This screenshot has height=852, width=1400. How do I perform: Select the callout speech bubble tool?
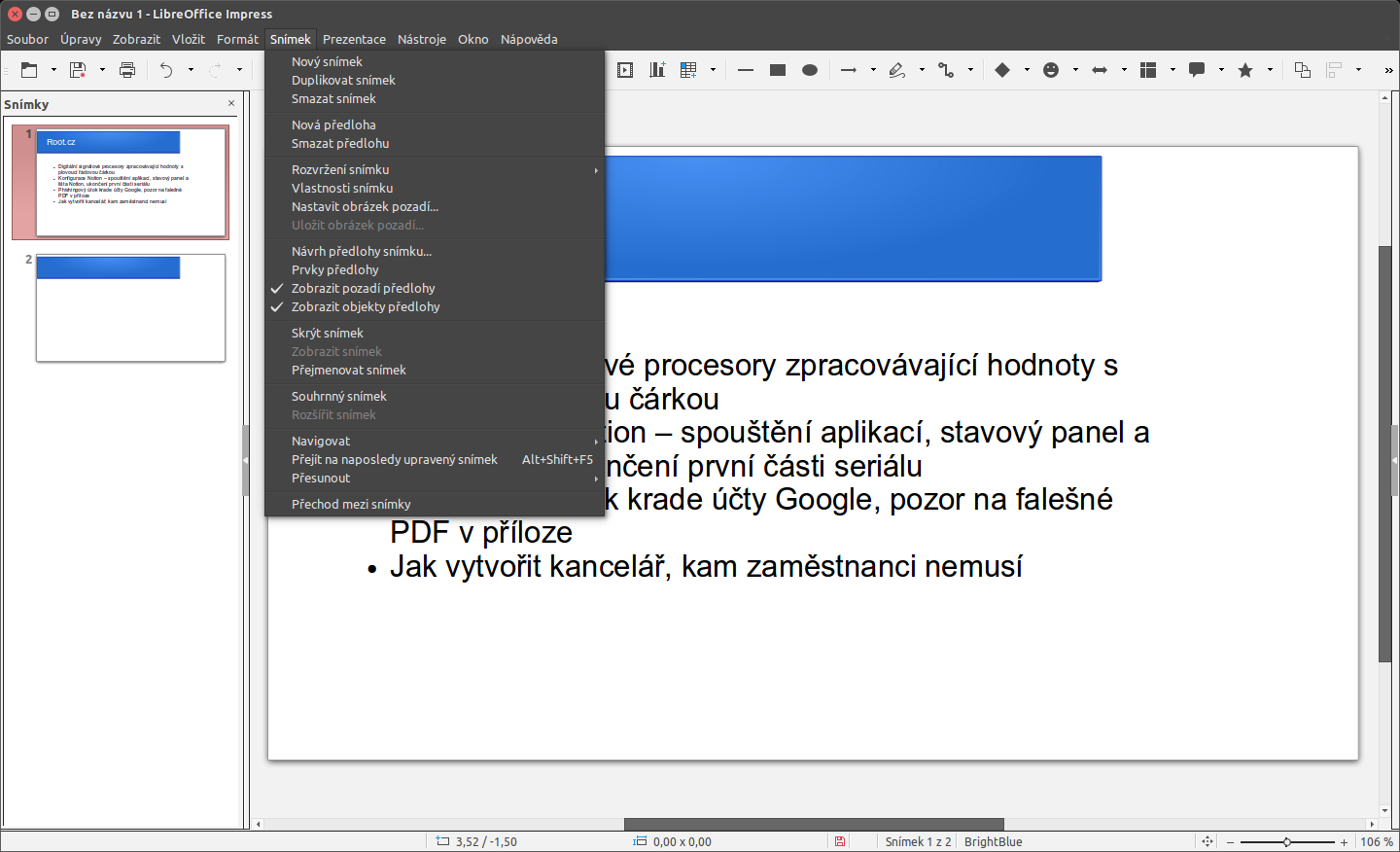tap(1197, 70)
